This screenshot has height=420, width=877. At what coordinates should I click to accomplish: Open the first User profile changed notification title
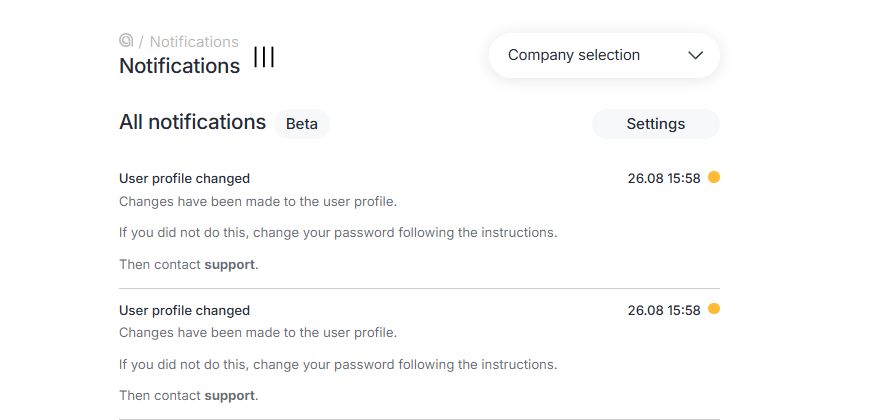tap(184, 179)
